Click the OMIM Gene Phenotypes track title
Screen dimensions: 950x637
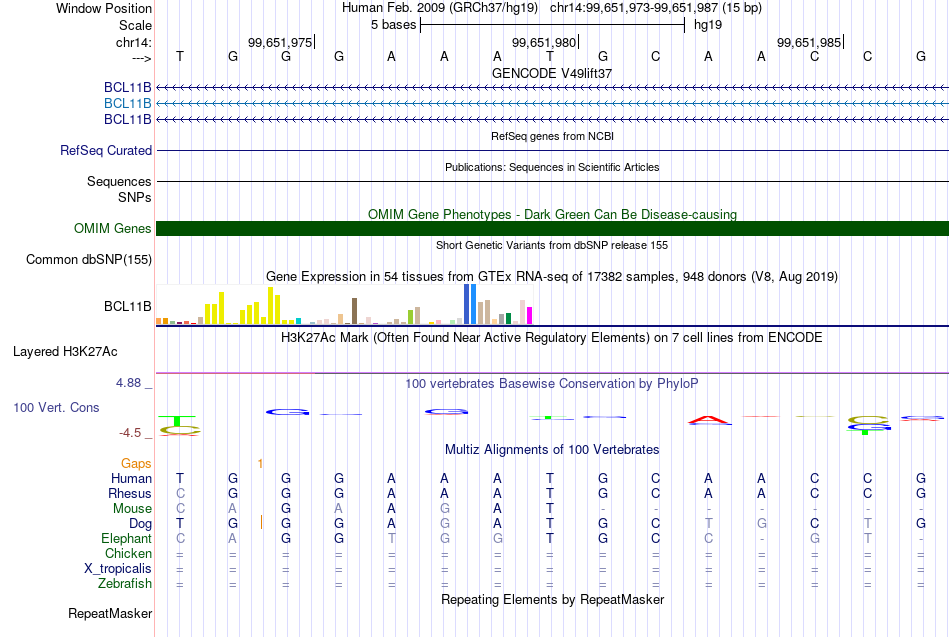click(x=552, y=215)
